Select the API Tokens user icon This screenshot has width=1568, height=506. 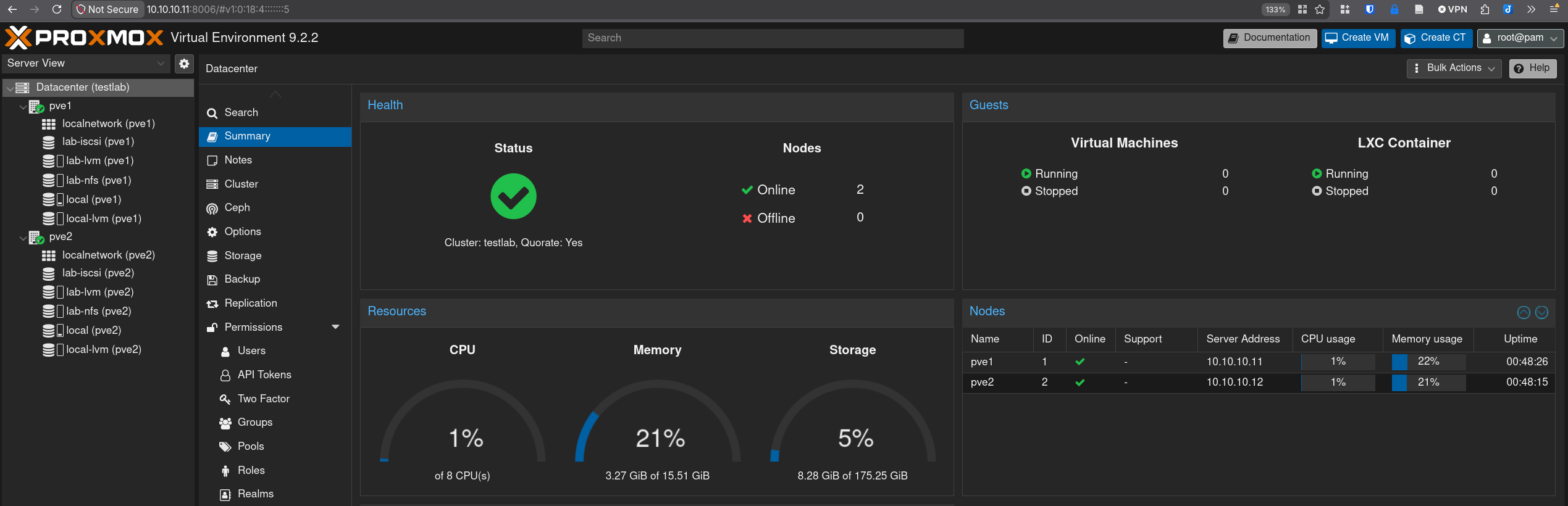225,375
